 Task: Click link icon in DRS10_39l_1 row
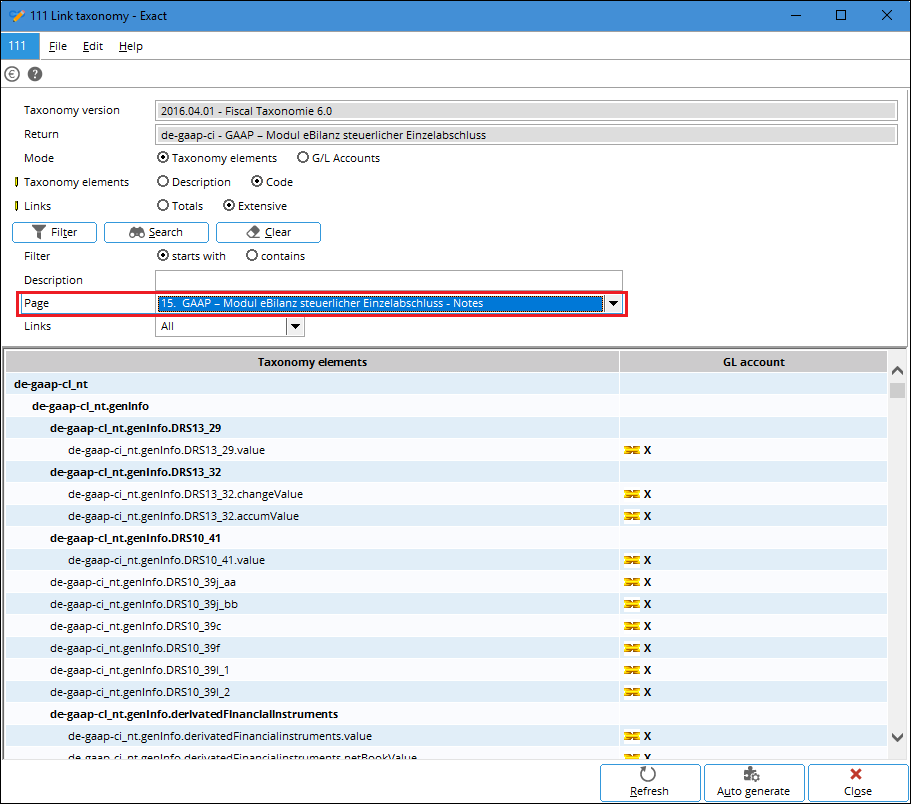pos(632,671)
